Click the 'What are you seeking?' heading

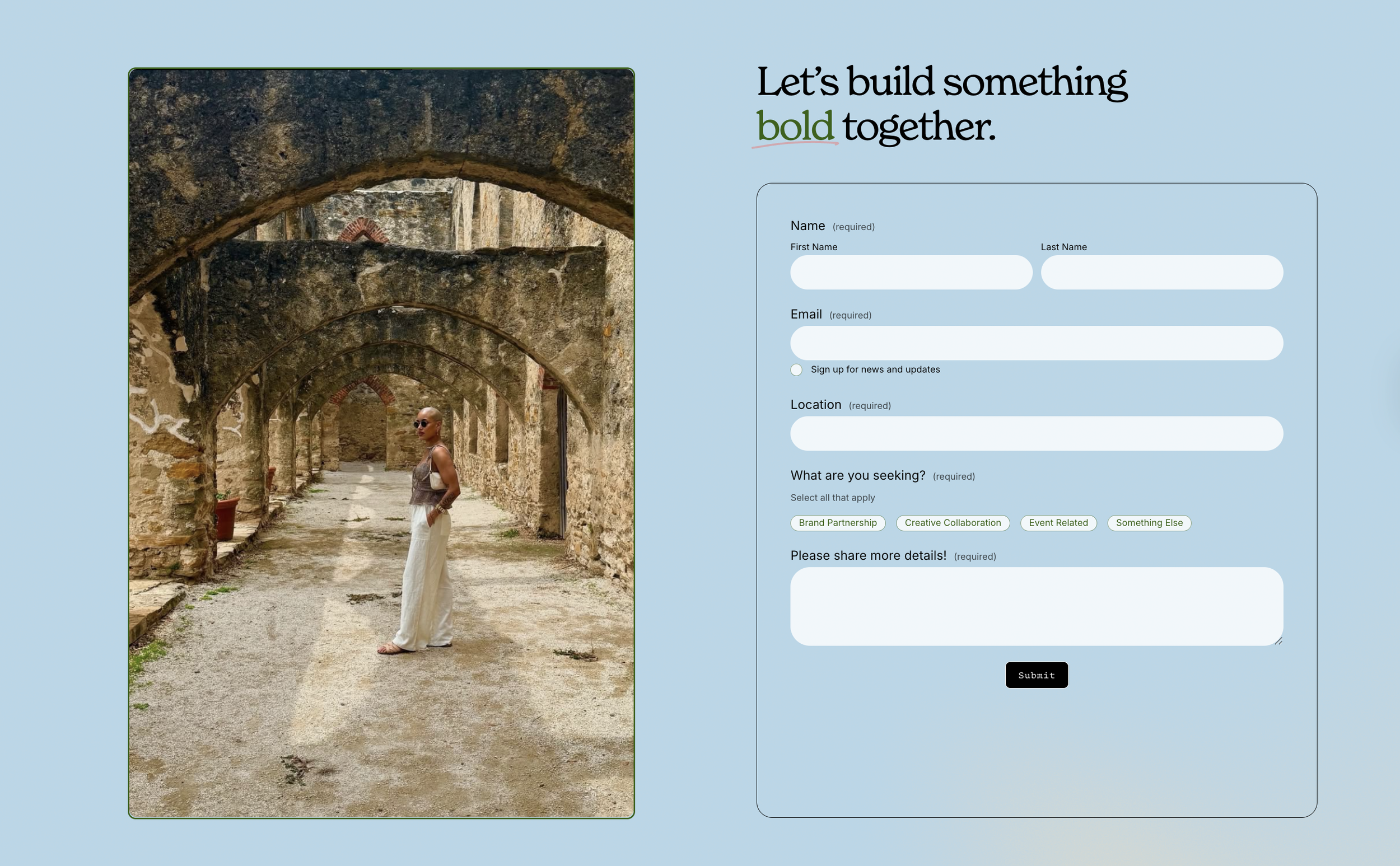pos(857,475)
